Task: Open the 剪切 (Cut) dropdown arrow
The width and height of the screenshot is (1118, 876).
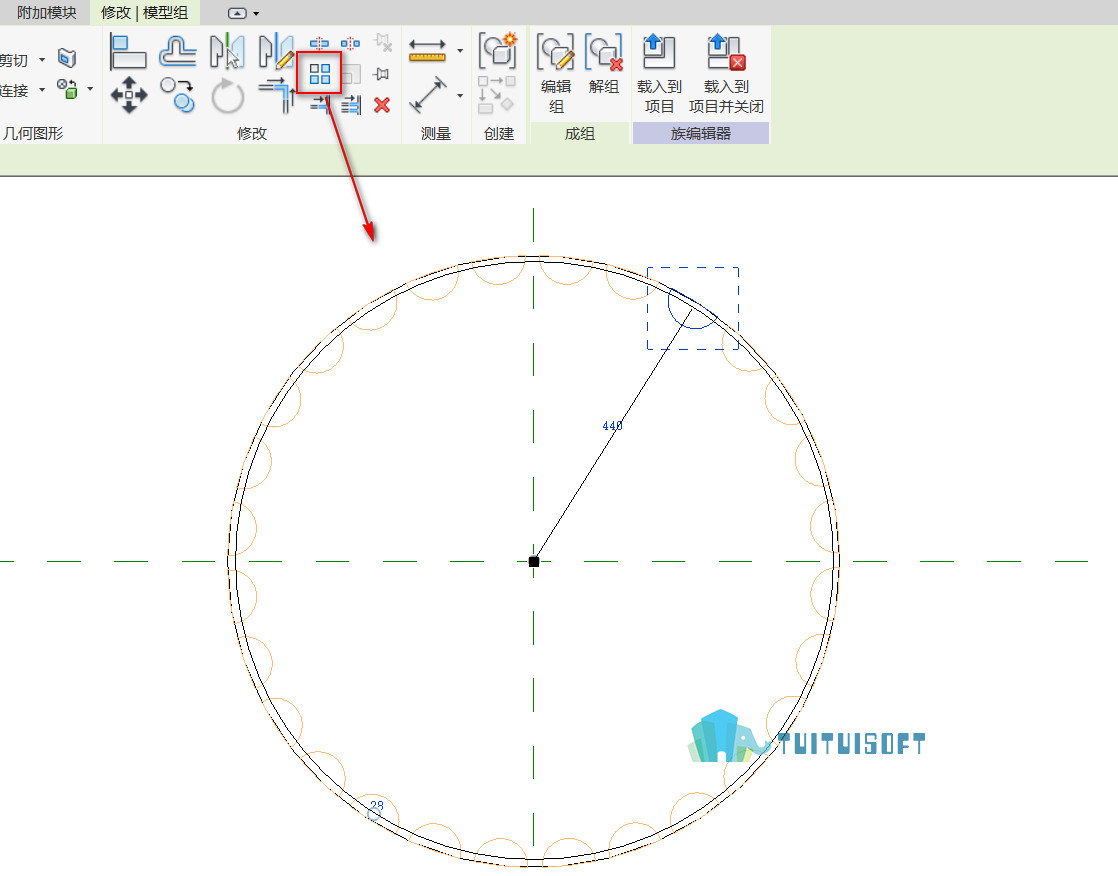Action: pyautogui.click(x=42, y=60)
